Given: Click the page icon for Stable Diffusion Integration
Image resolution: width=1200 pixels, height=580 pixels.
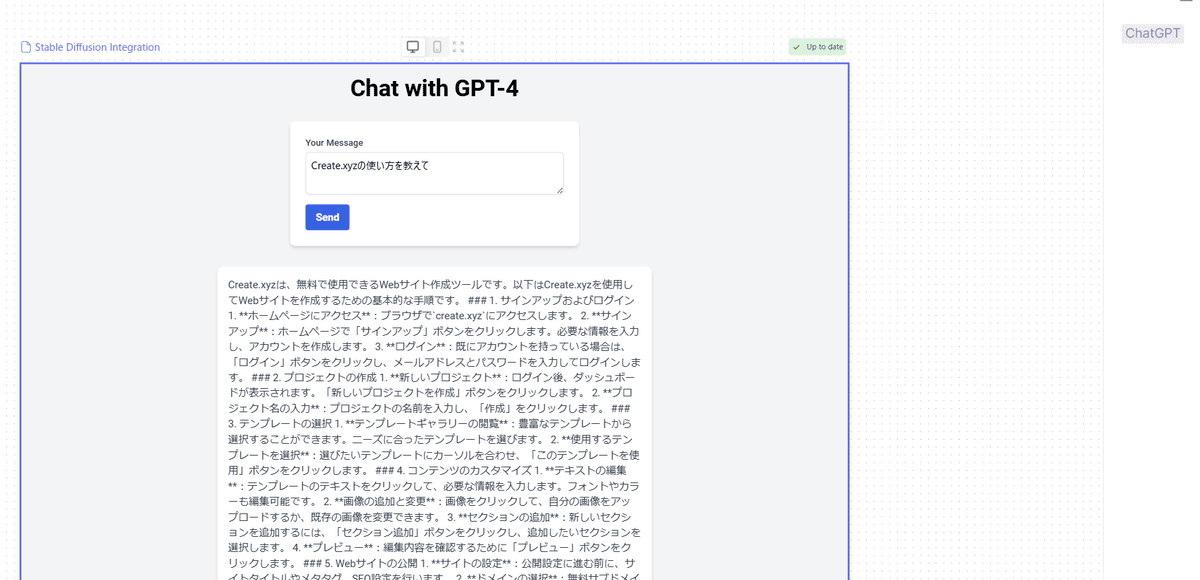Looking at the screenshot, I should (24, 46).
